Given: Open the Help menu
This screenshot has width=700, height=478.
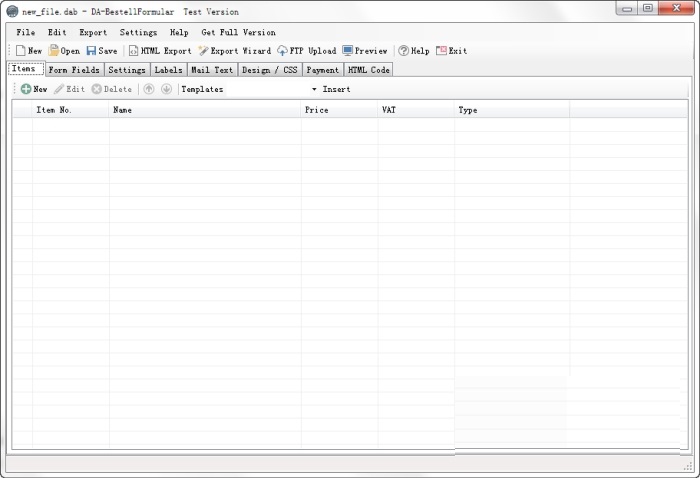Looking at the screenshot, I should click(x=179, y=33).
